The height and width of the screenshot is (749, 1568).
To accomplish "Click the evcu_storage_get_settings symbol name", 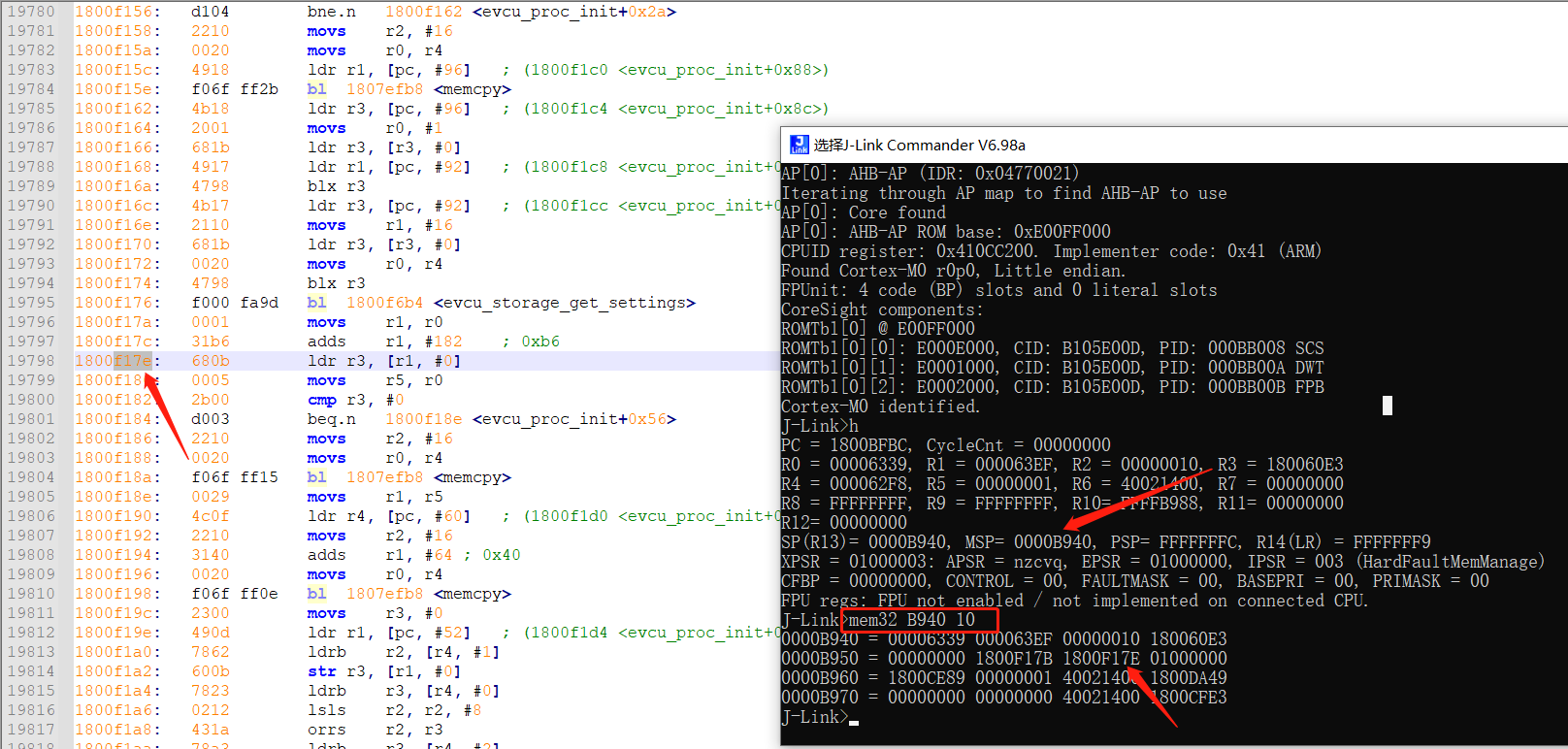I will (x=564, y=303).
